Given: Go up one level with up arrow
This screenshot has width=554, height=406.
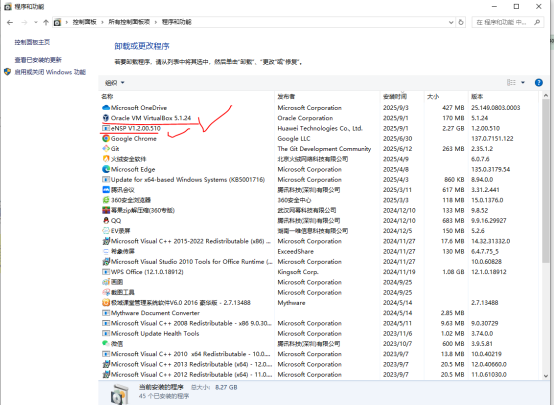Looking at the screenshot, I should pyautogui.click(x=46, y=22).
